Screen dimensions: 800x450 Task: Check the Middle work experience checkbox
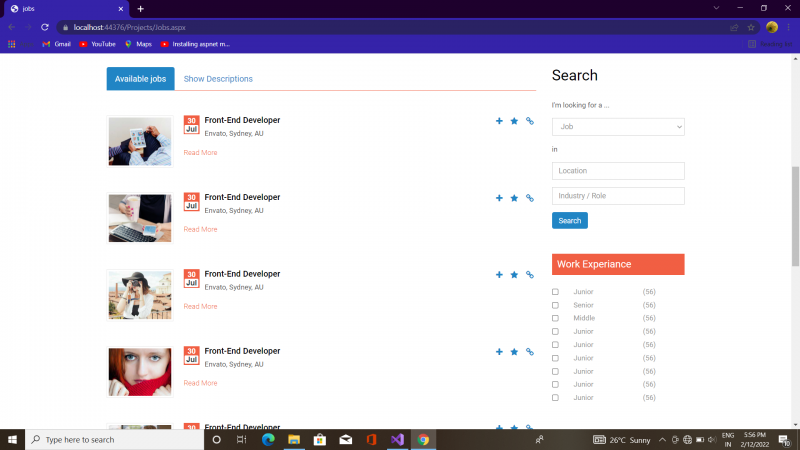pyautogui.click(x=555, y=318)
